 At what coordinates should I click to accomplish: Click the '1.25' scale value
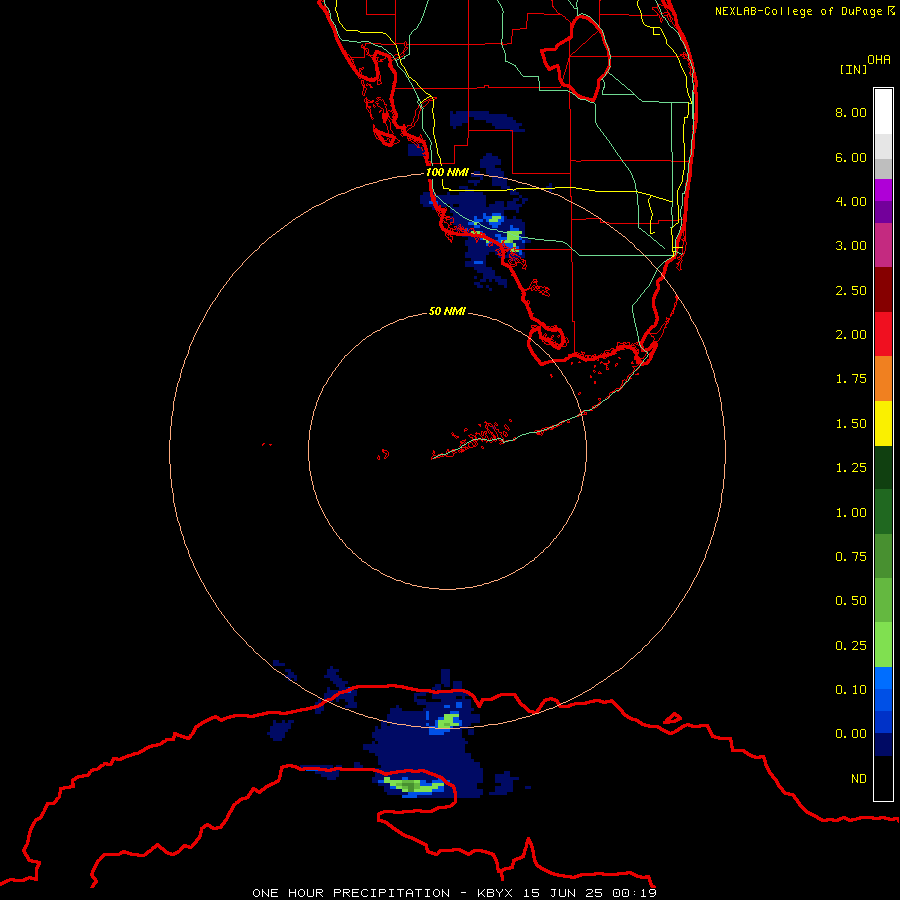[x=851, y=468]
